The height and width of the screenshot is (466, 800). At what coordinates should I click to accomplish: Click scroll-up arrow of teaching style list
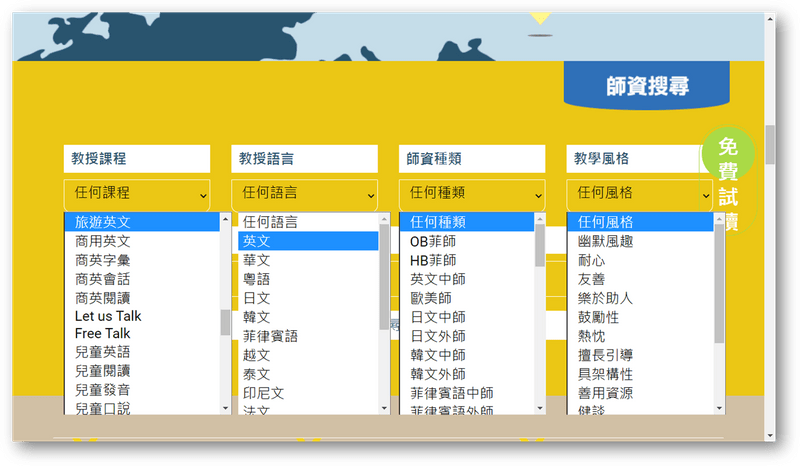[719, 219]
